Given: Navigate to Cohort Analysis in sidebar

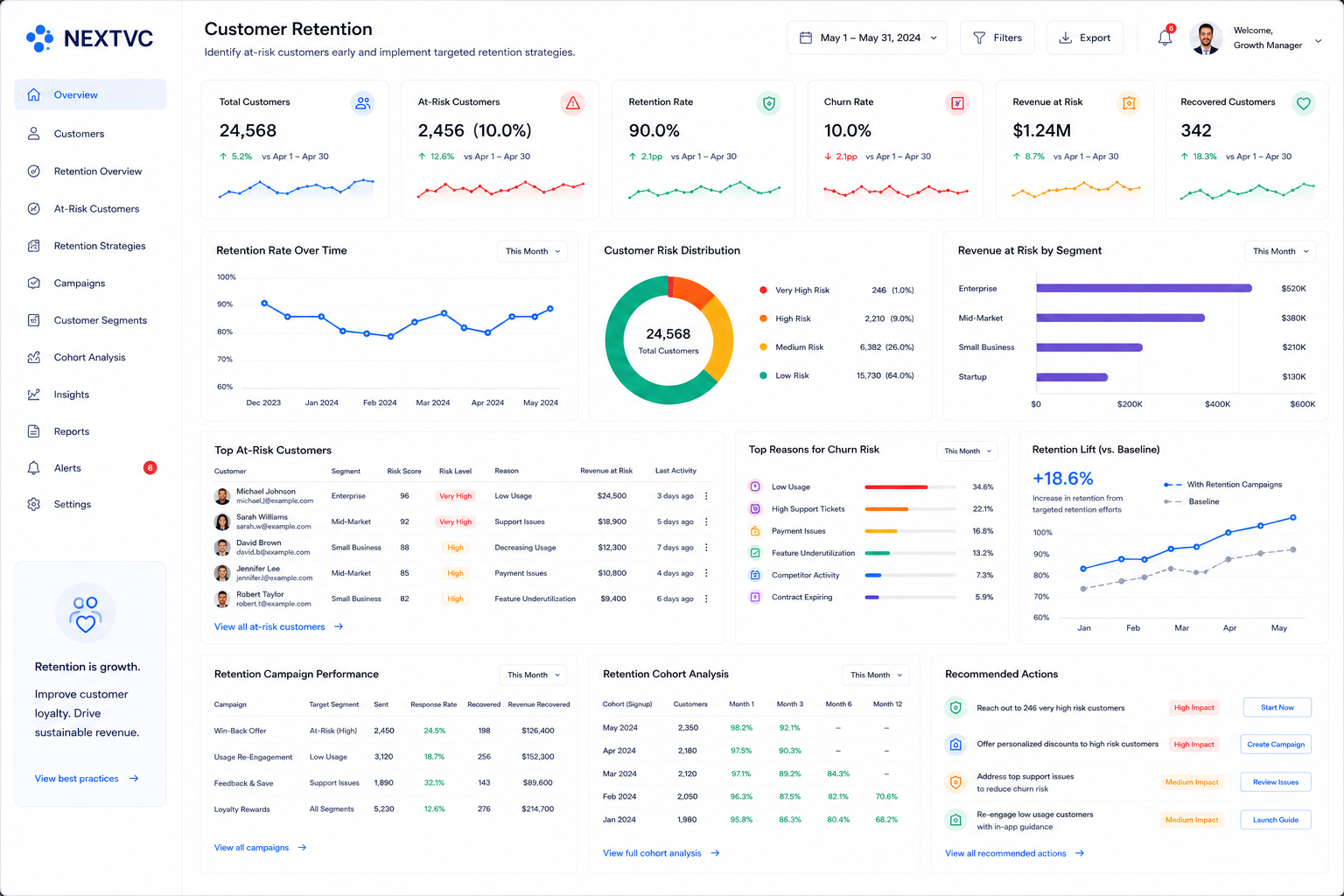Looking at the screenshot, I should [90, 357].
